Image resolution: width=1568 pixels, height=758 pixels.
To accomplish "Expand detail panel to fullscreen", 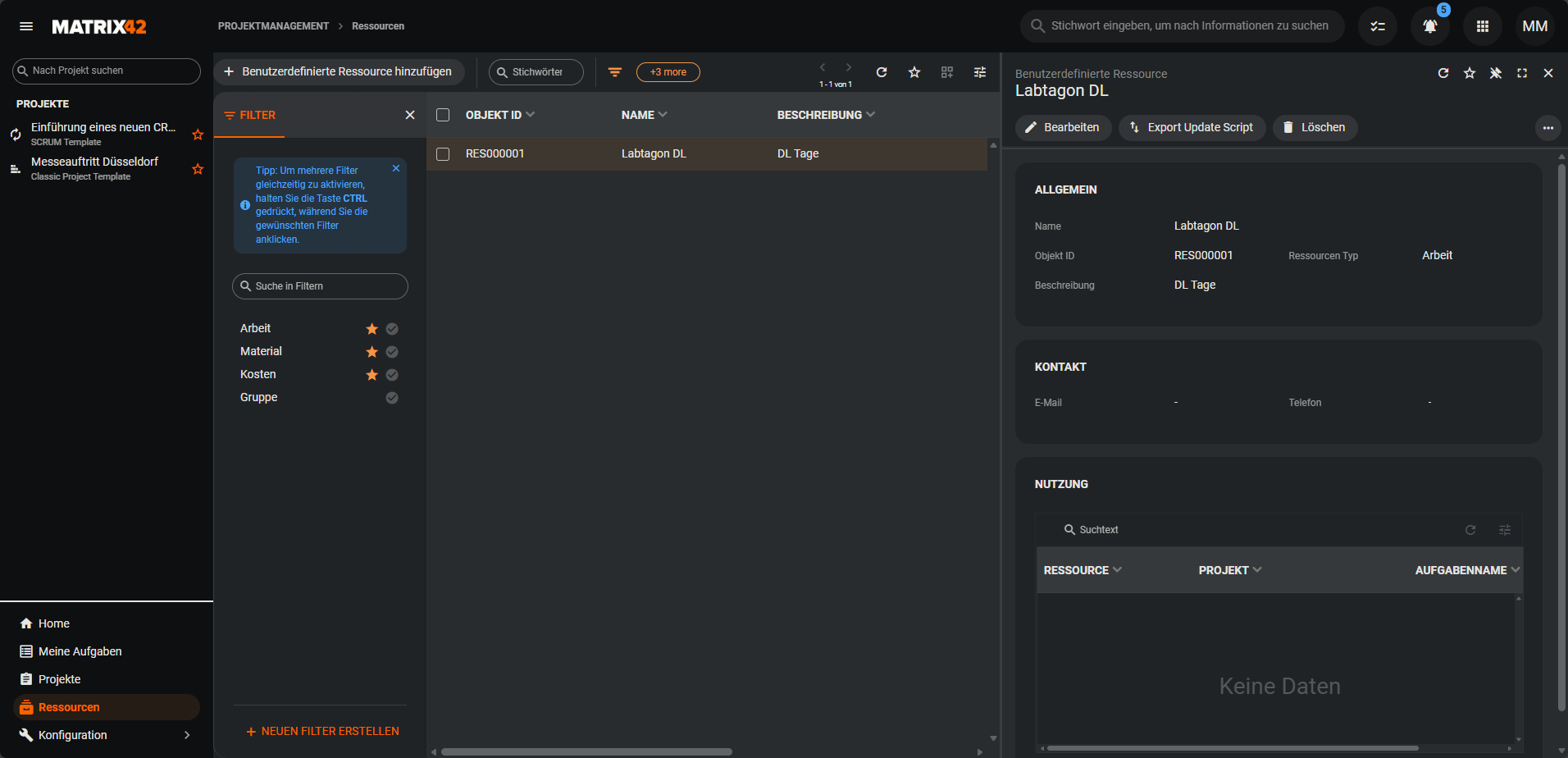I will point(1521,73).
